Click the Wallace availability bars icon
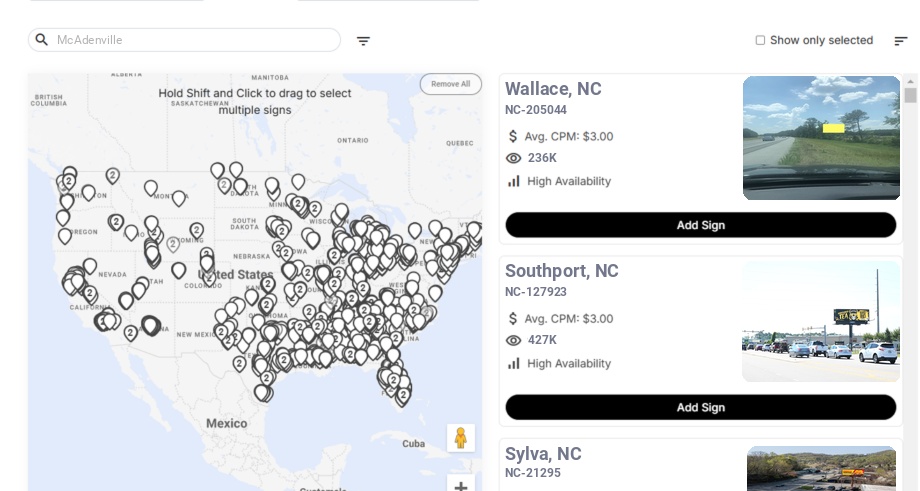This screenshot has width=920, height=491. coord(514,181)
